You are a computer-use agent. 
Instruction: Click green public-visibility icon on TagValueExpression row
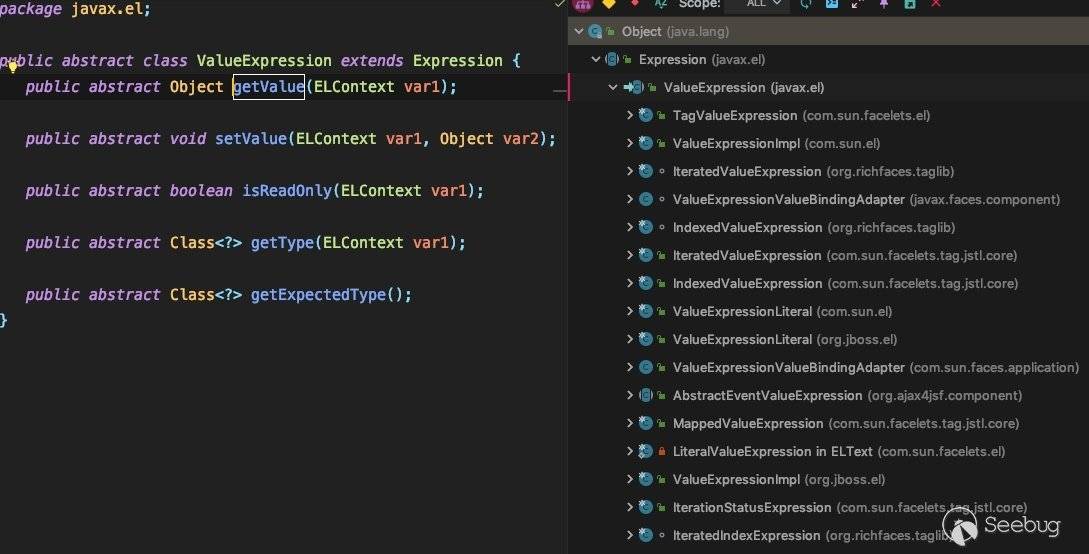(662, 115)
